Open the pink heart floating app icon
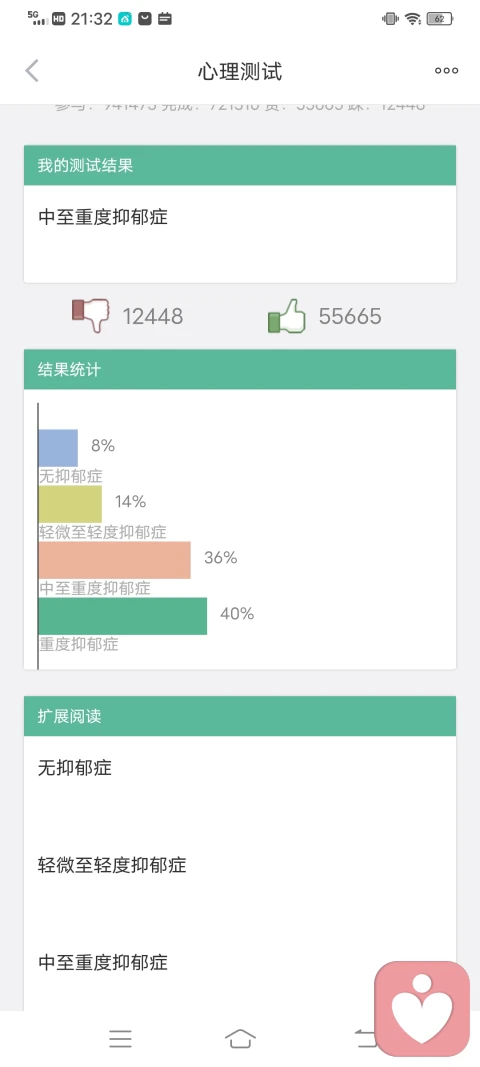 (422, 1008)
